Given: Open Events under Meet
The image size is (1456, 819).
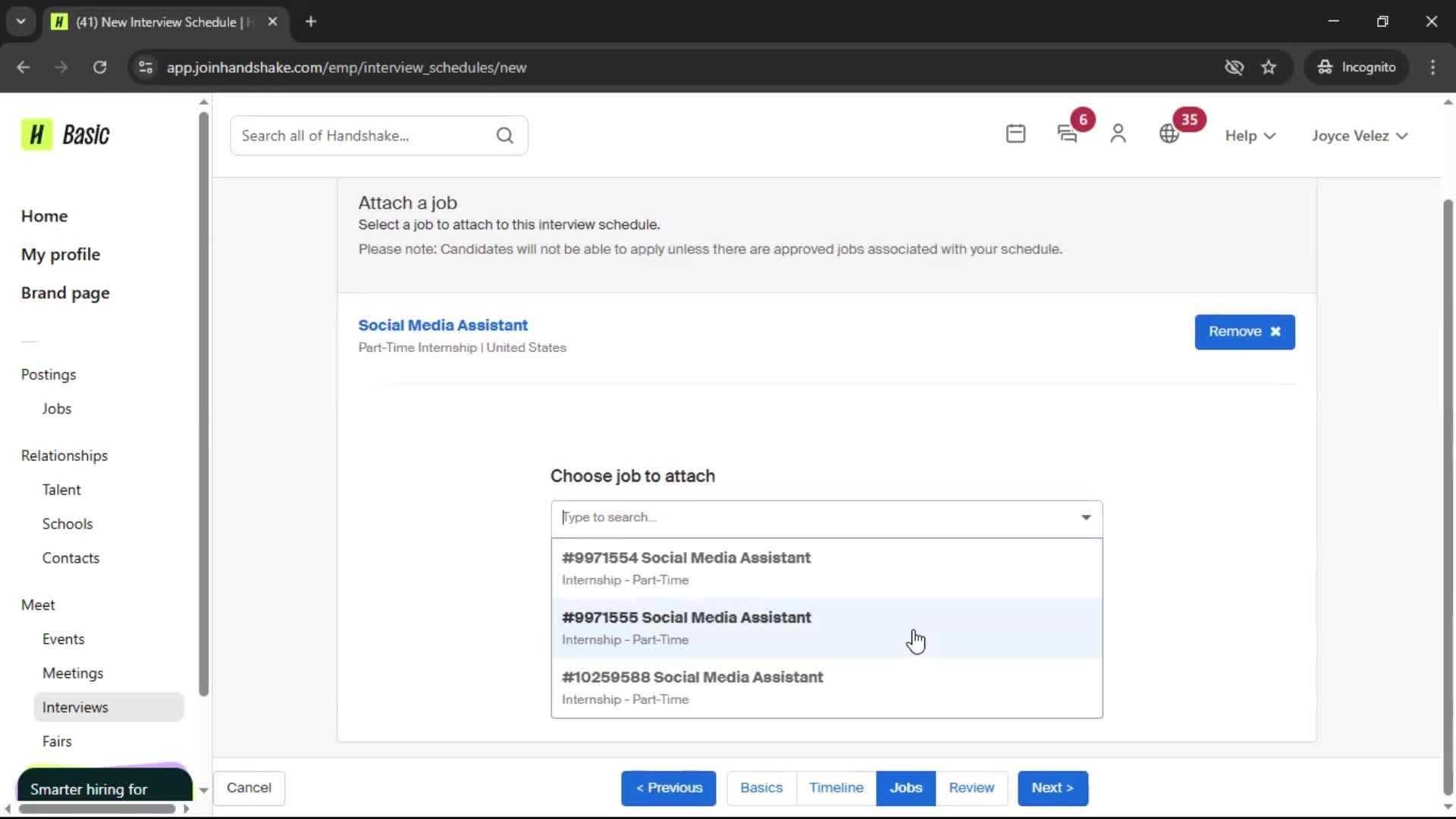Looking at the screenshot, I should click(63, 639).
